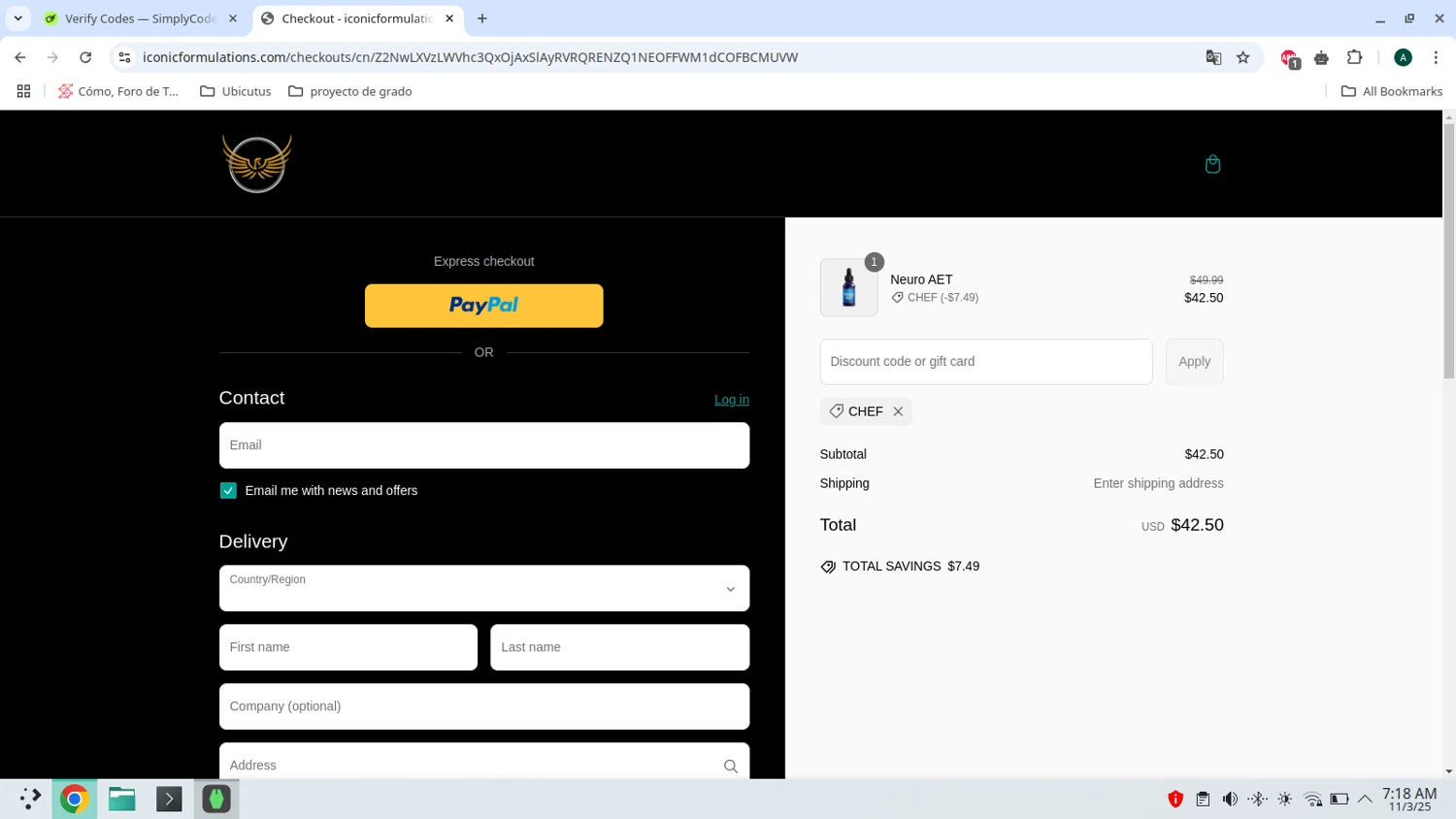The height and width of the screenshot is (819, 1456).
Task: Click the Log in link
Action: pos(732,400)
